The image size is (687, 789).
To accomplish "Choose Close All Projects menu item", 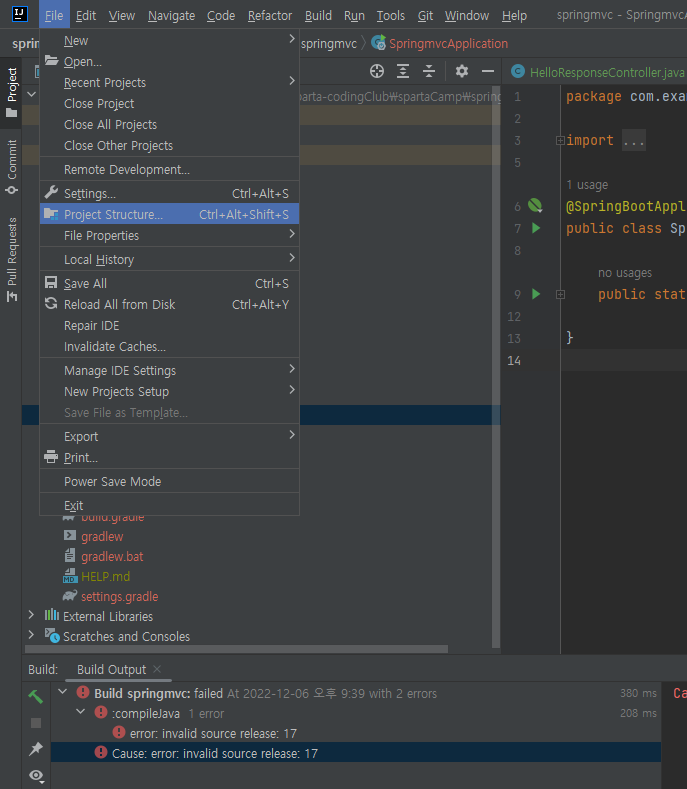I will pos(169,124).
